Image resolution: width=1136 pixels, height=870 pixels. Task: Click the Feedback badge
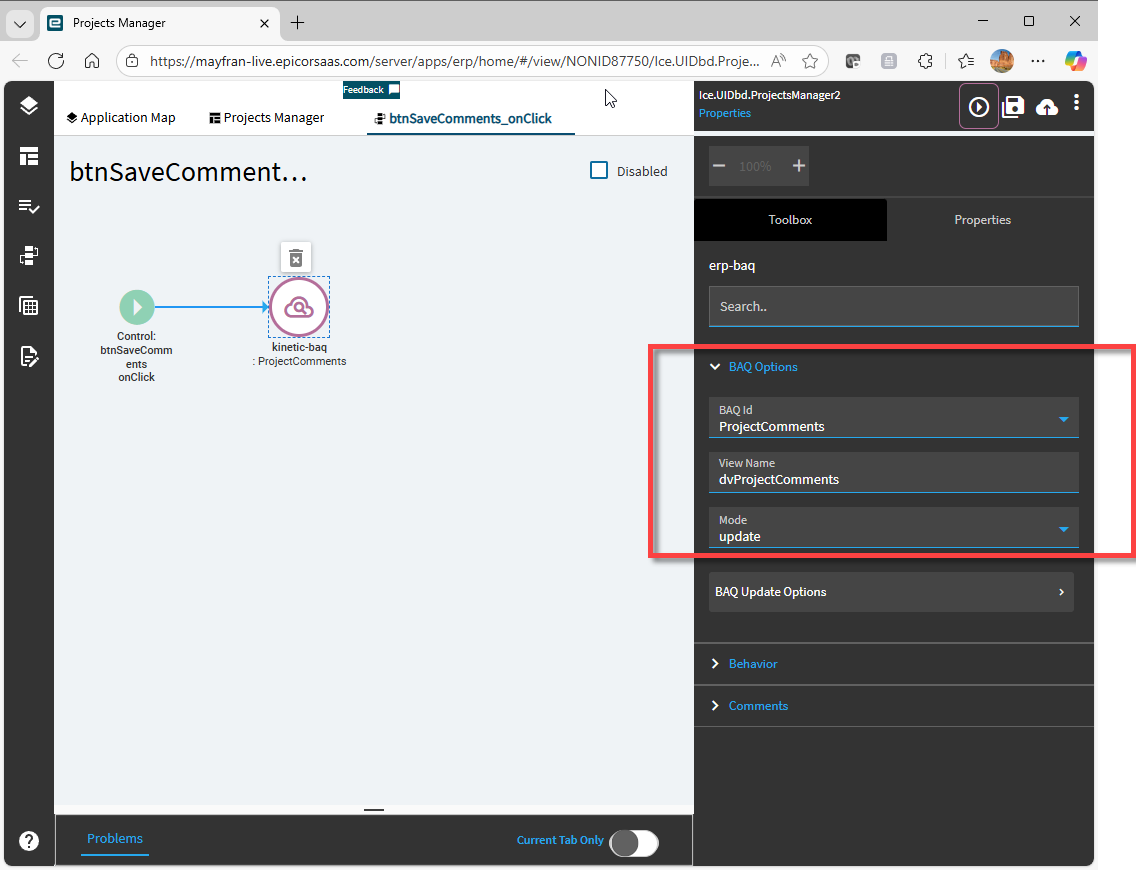[x=371, y=90]
